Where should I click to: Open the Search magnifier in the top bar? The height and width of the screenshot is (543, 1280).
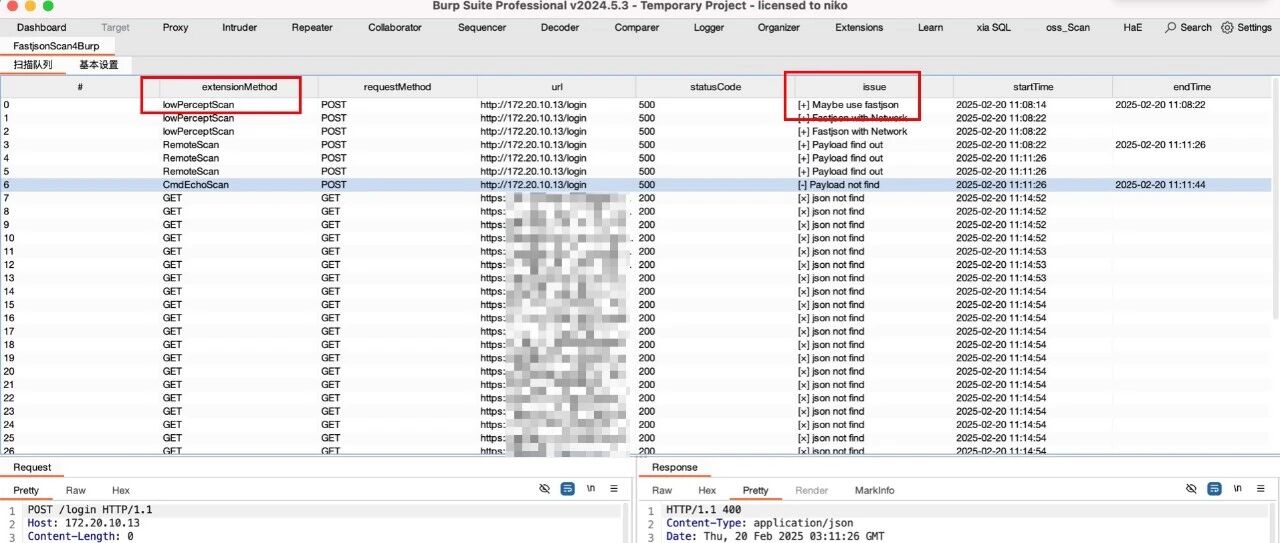[1188, 28]
